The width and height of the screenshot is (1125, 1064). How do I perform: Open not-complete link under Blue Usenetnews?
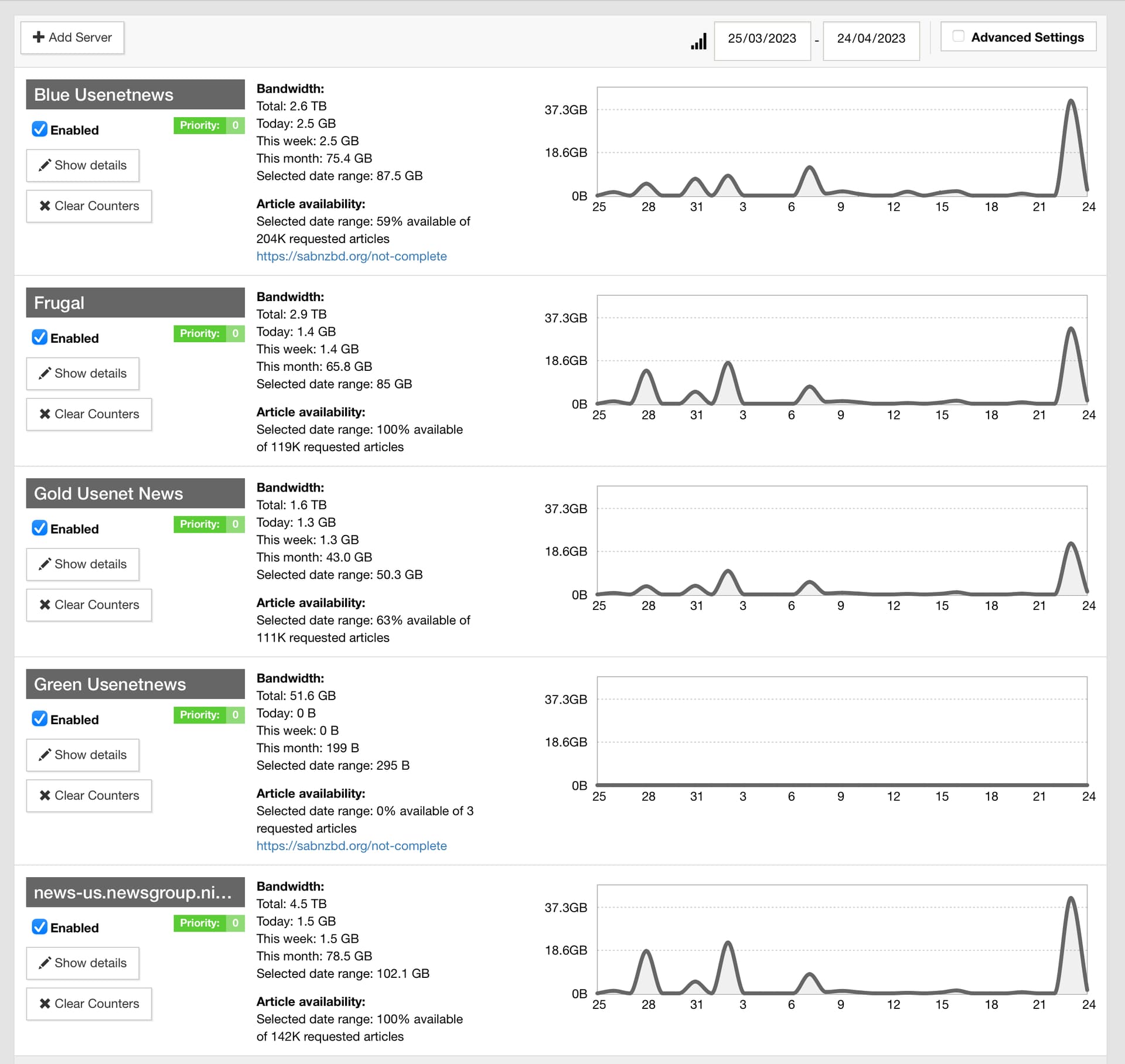pos(352,256)
